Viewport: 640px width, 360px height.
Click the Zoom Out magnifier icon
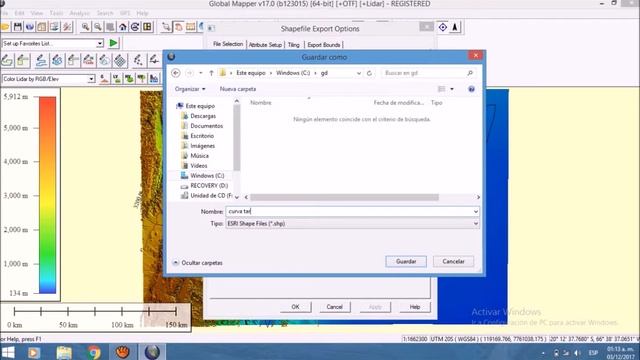[98, 27]
